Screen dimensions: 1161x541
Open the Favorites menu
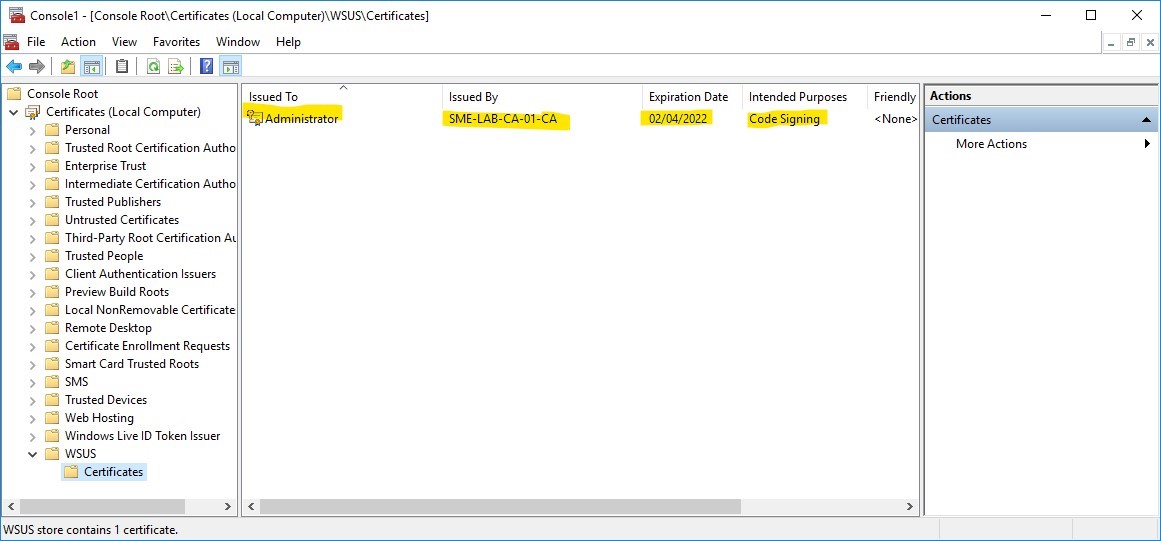click(x=176, y=41)
